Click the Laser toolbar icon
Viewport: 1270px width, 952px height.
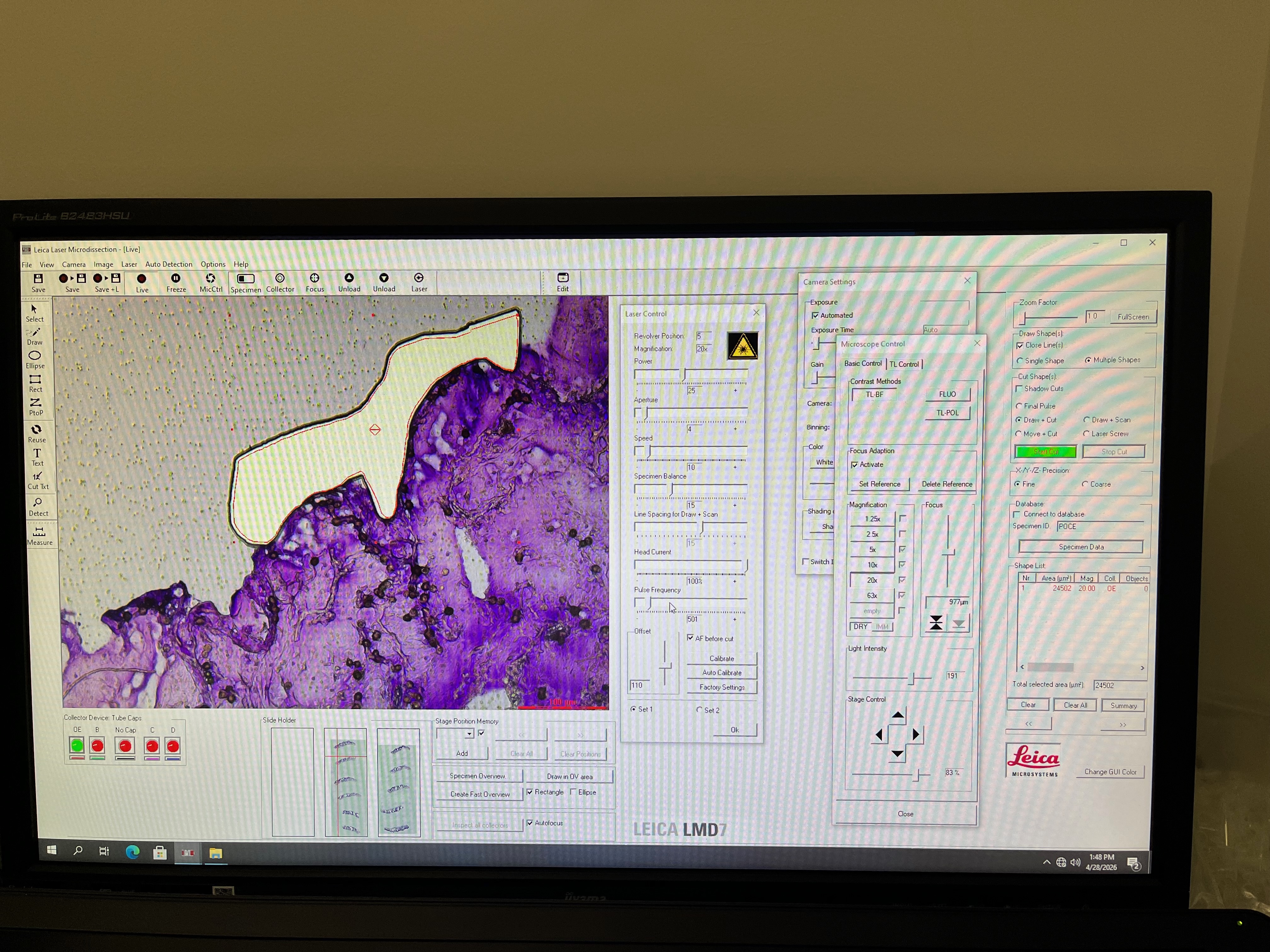[x=419, y=283]
